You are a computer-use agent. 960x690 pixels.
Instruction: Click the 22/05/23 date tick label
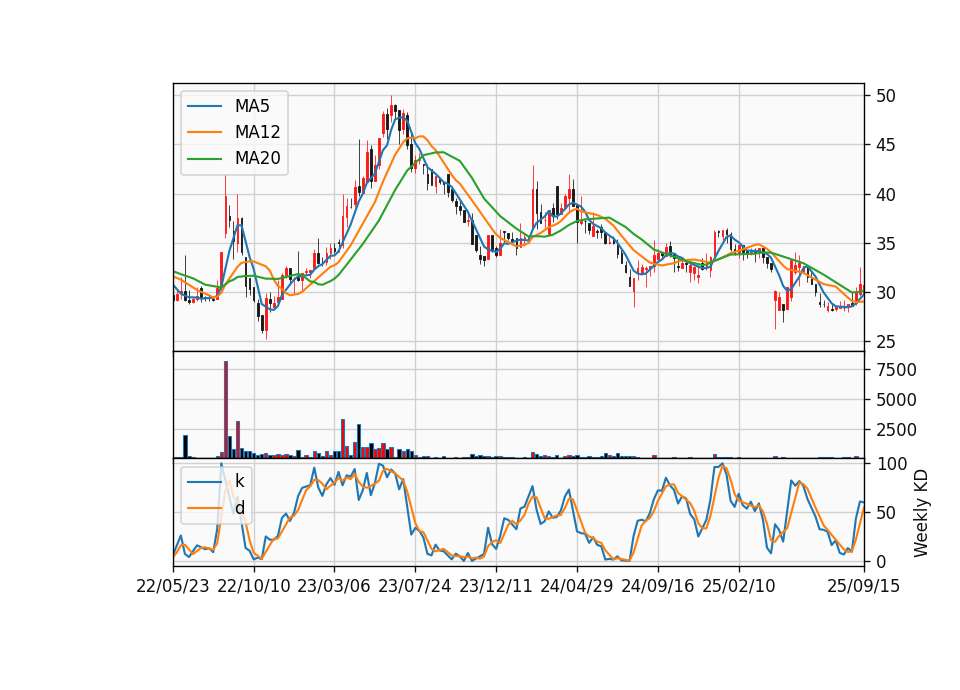pos(173,586)
